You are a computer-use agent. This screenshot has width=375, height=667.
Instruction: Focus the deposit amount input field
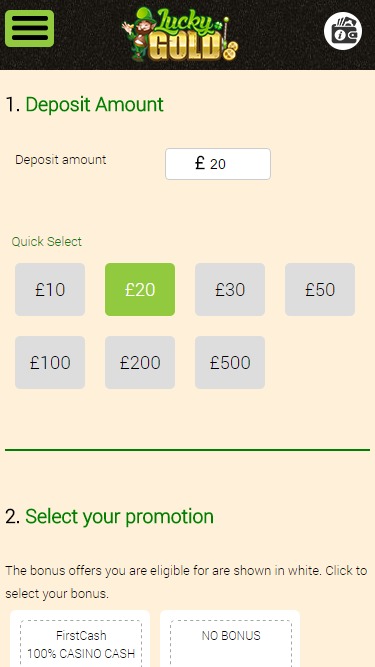point(218,164)
